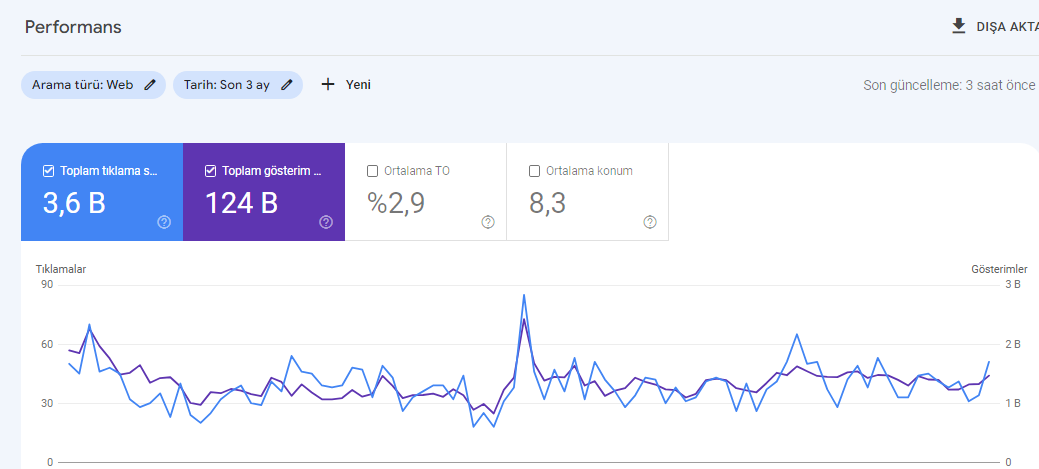Screen dimensions: 1039x469
Task: Click the 1 B tick on Gösterimler axis
Action: coord(1013,403)
